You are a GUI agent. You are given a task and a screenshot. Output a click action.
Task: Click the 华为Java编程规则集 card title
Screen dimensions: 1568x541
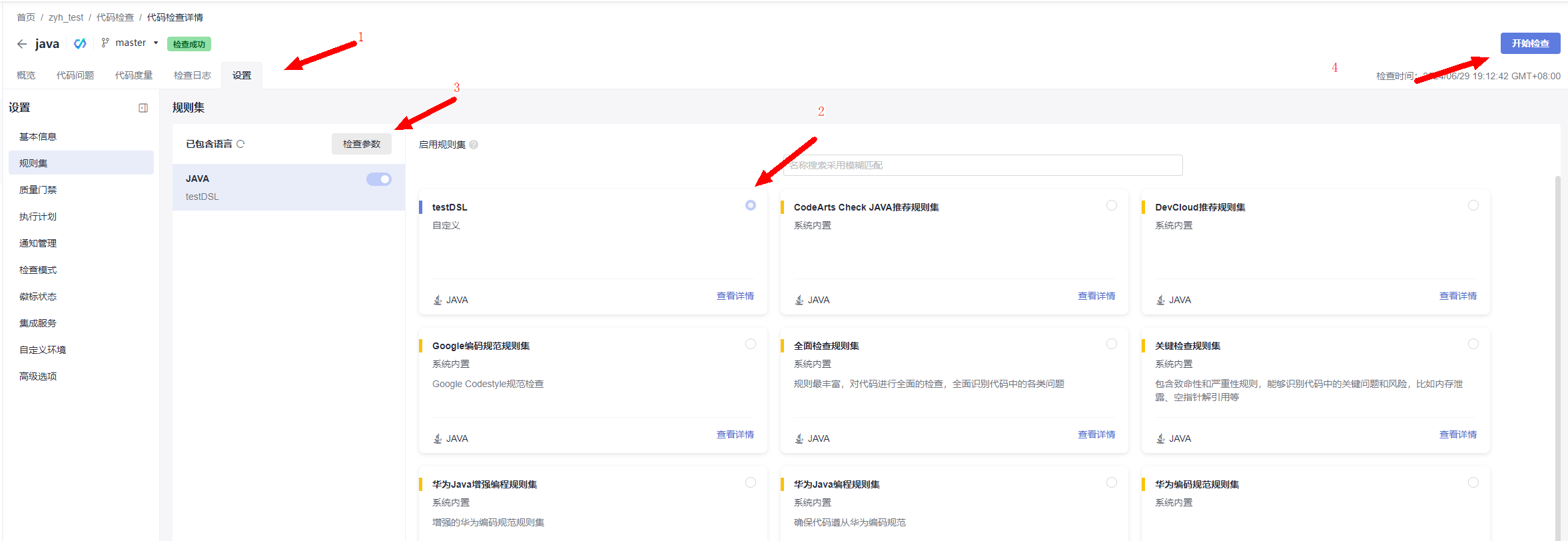coord(837,484)
